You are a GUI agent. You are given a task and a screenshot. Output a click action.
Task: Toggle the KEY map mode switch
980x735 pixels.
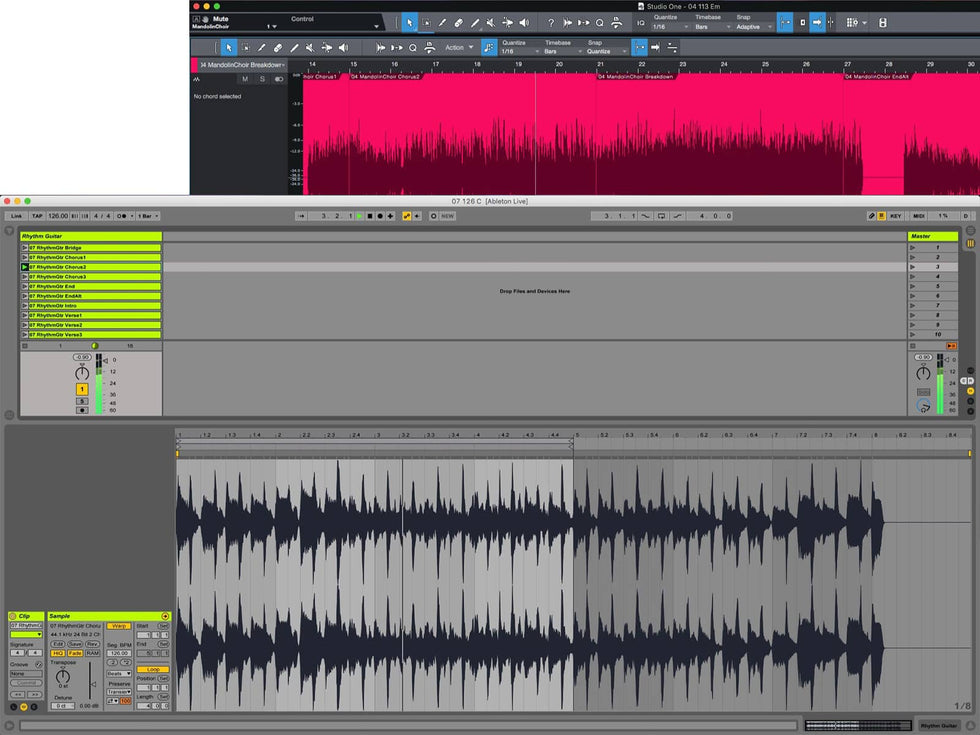click(895, 216)
